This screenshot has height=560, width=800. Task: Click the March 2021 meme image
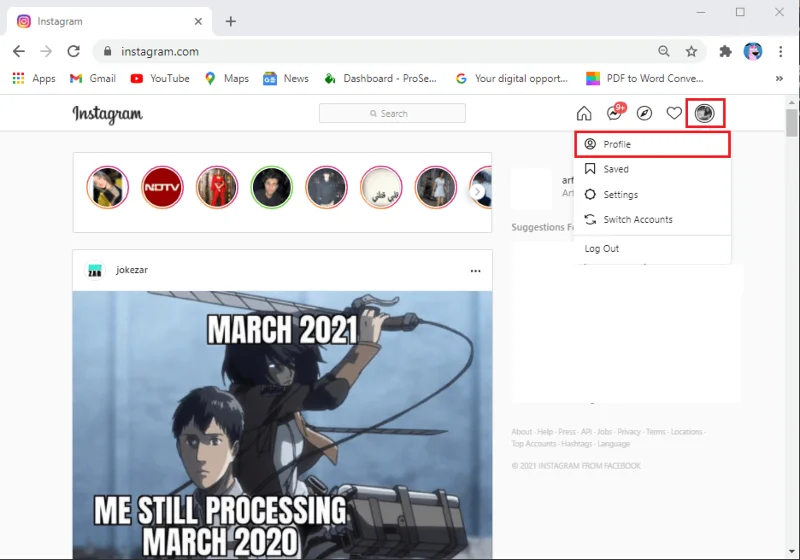coord(282,425)
